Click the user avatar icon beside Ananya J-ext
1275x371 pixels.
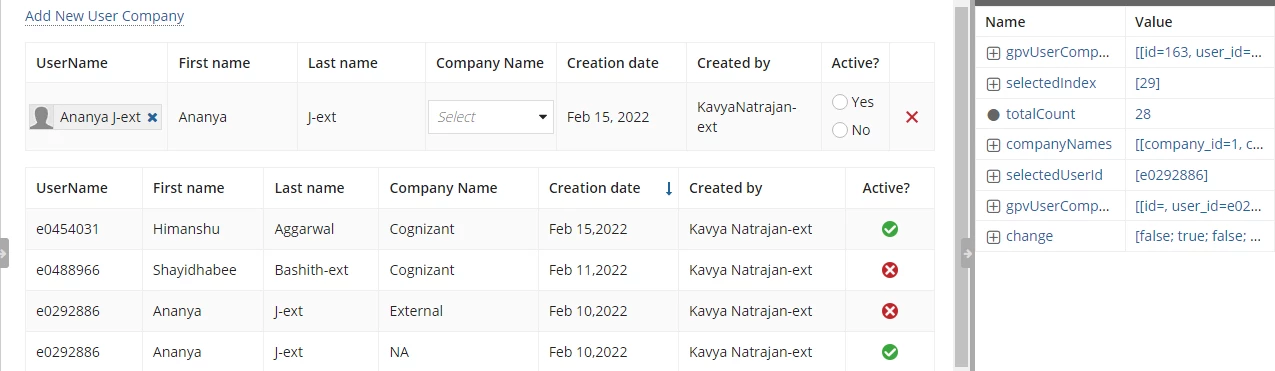point(42,117)
